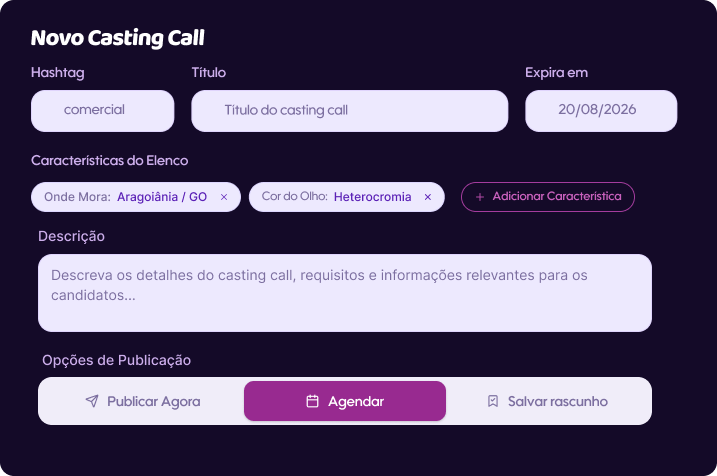The width and height of the screenshot is (717, 476).
Task: Choose the Salvar rascunho option
Action: (x=547, y=401)
